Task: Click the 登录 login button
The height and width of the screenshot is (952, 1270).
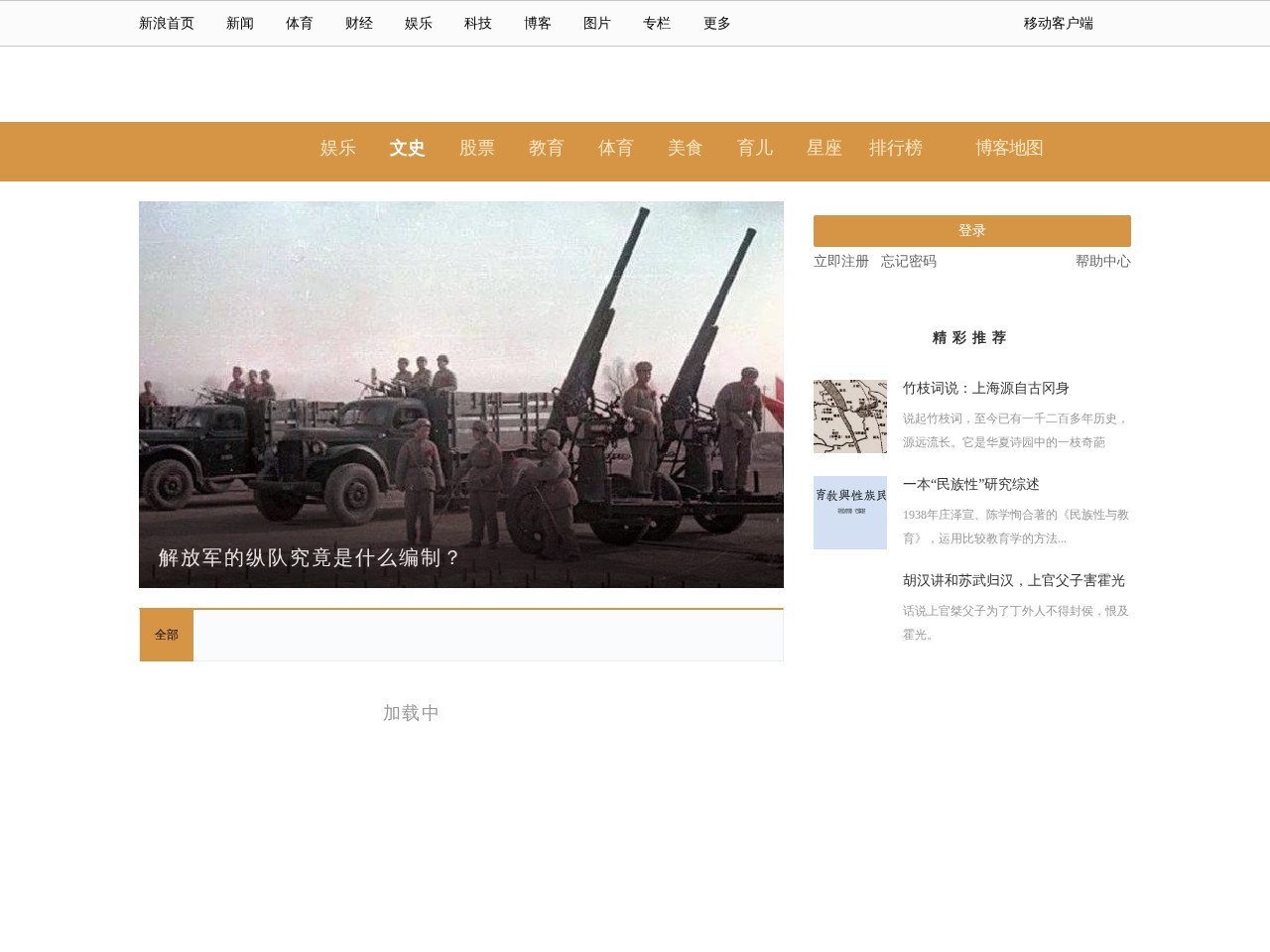Action: point(971,230)
